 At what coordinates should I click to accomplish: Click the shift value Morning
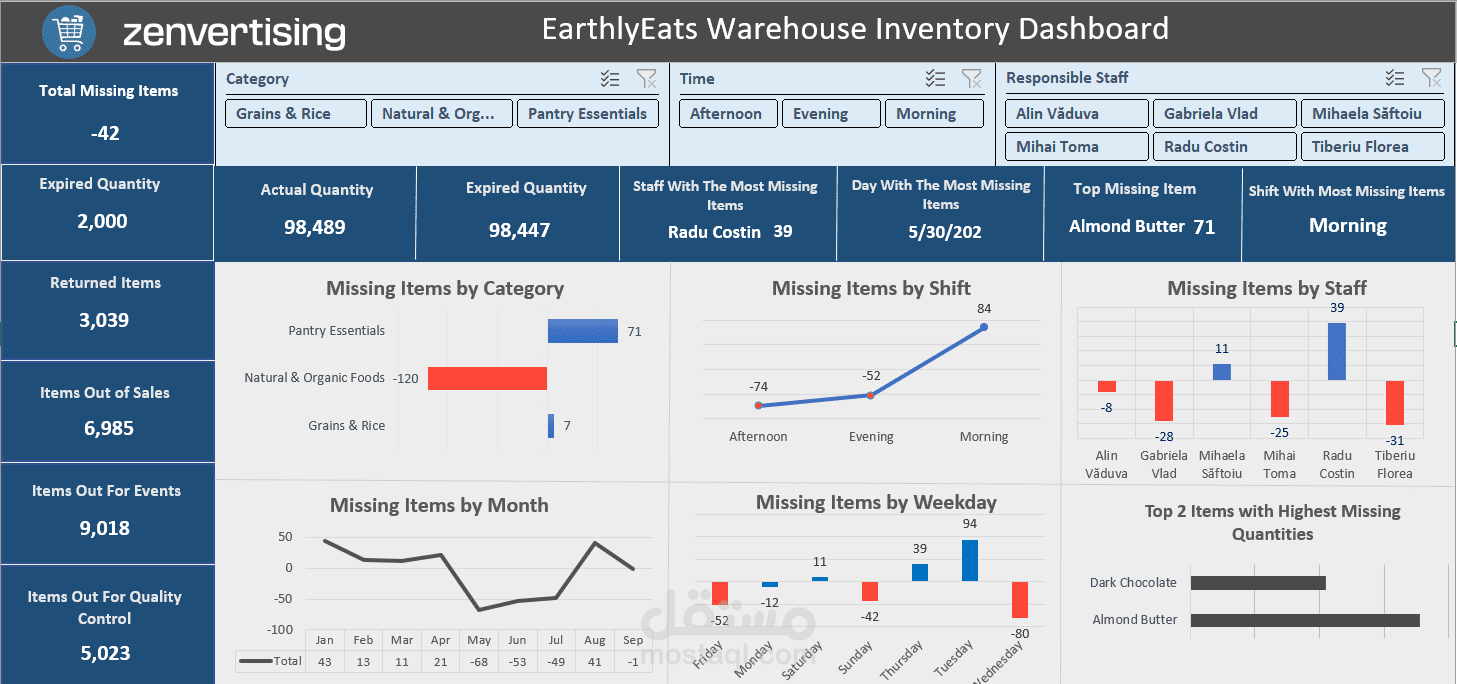1348,226
